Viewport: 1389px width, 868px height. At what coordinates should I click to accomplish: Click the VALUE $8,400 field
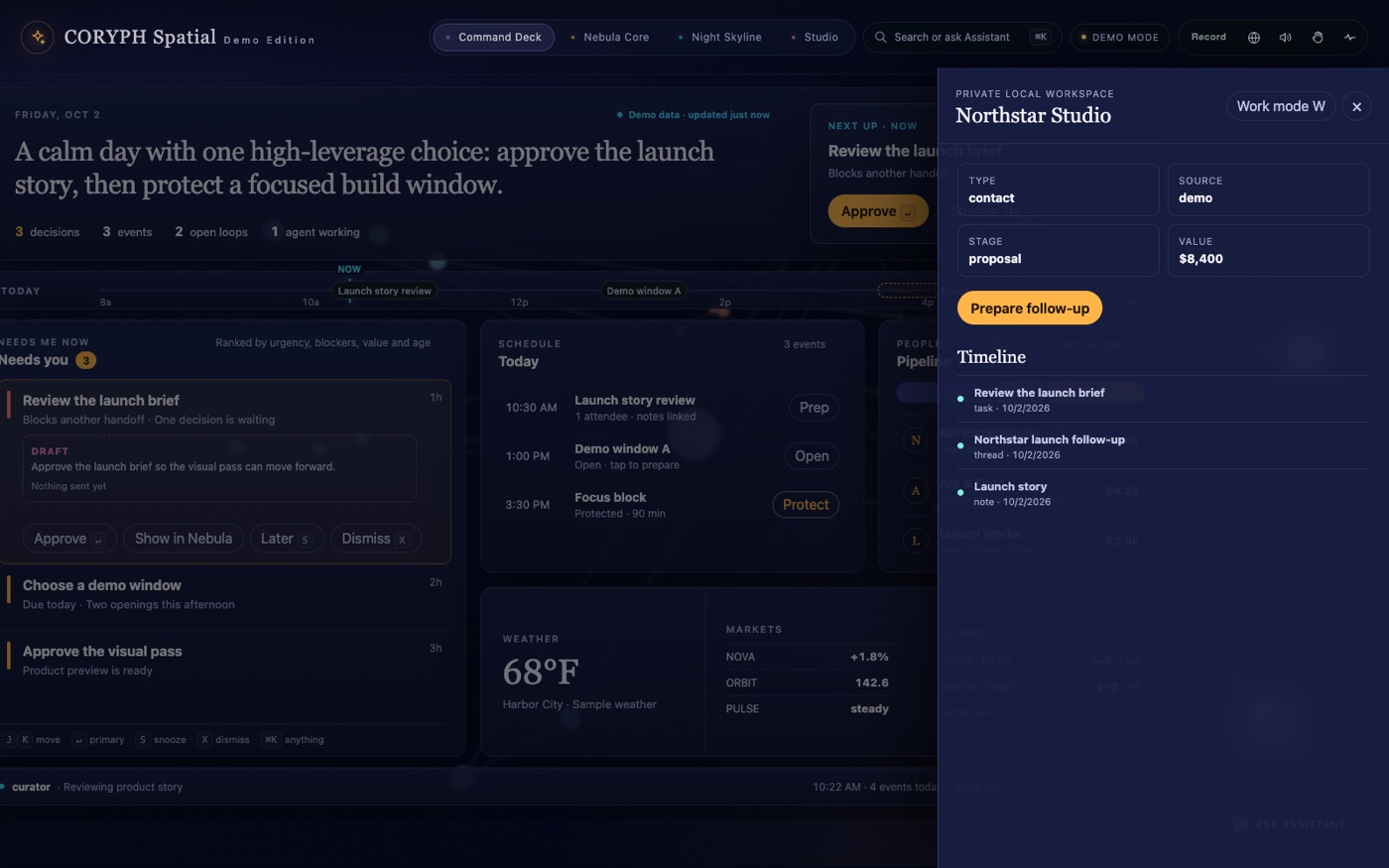(1268, 250)
